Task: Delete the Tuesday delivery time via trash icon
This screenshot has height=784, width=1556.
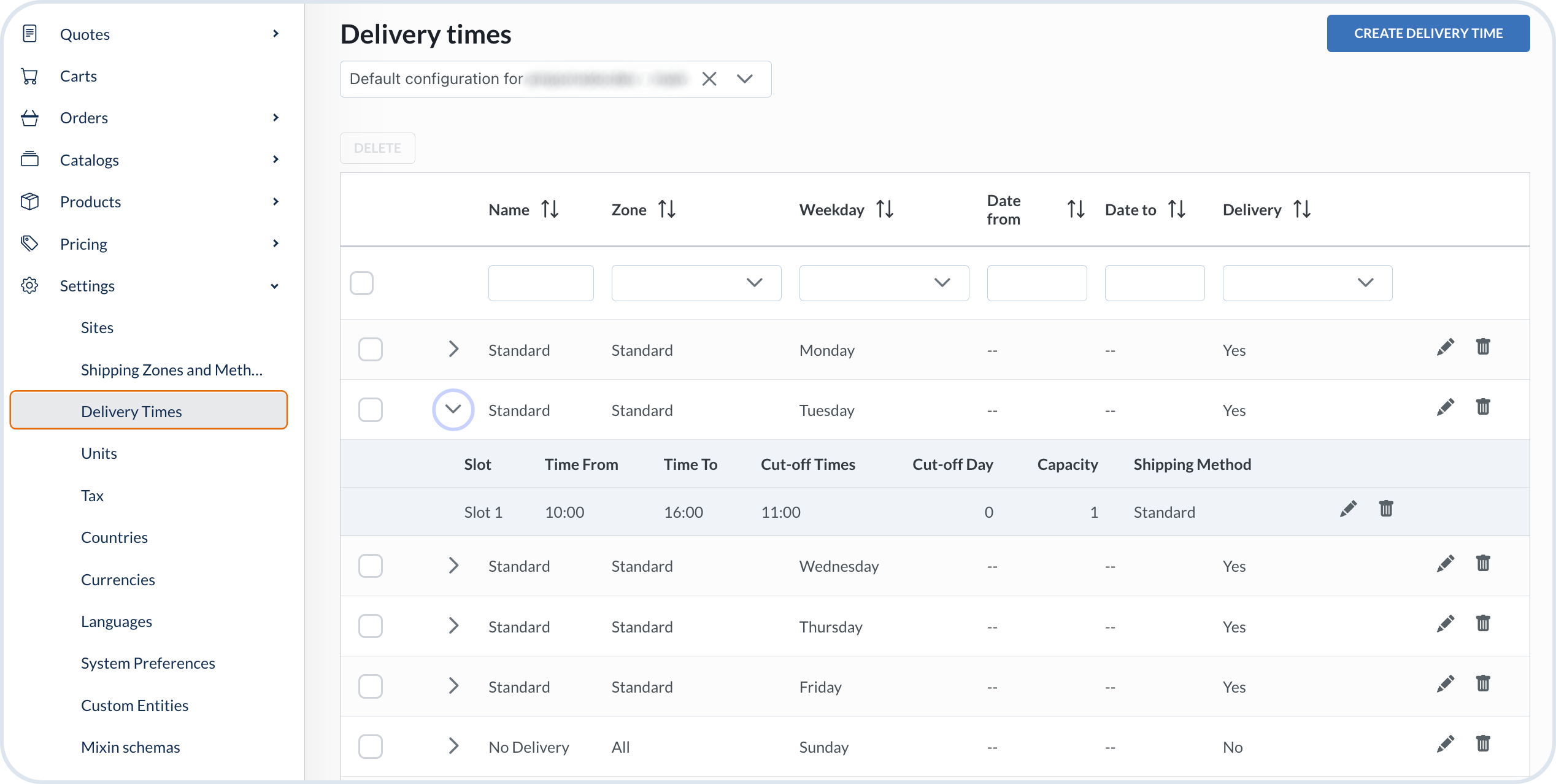Action: [x=1483, y=407]
